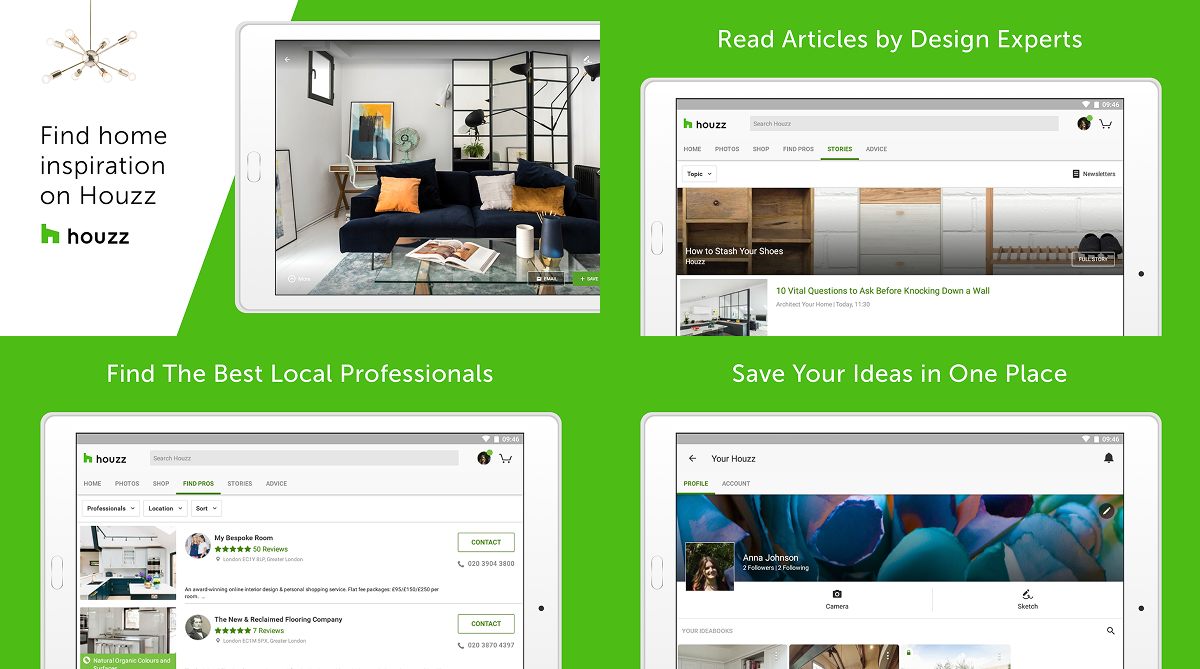1200x669 pixels.
Task: Switch to the HOME tab on the Stories screen
Action: 692,149
